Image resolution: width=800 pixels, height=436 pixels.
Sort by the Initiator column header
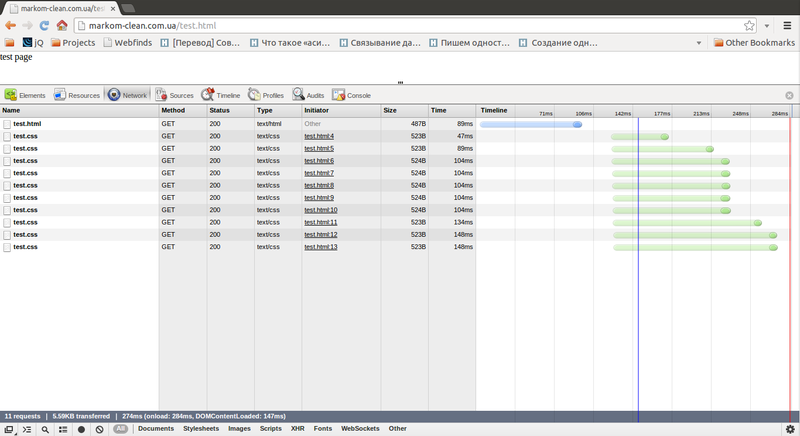tap(341, 110)
